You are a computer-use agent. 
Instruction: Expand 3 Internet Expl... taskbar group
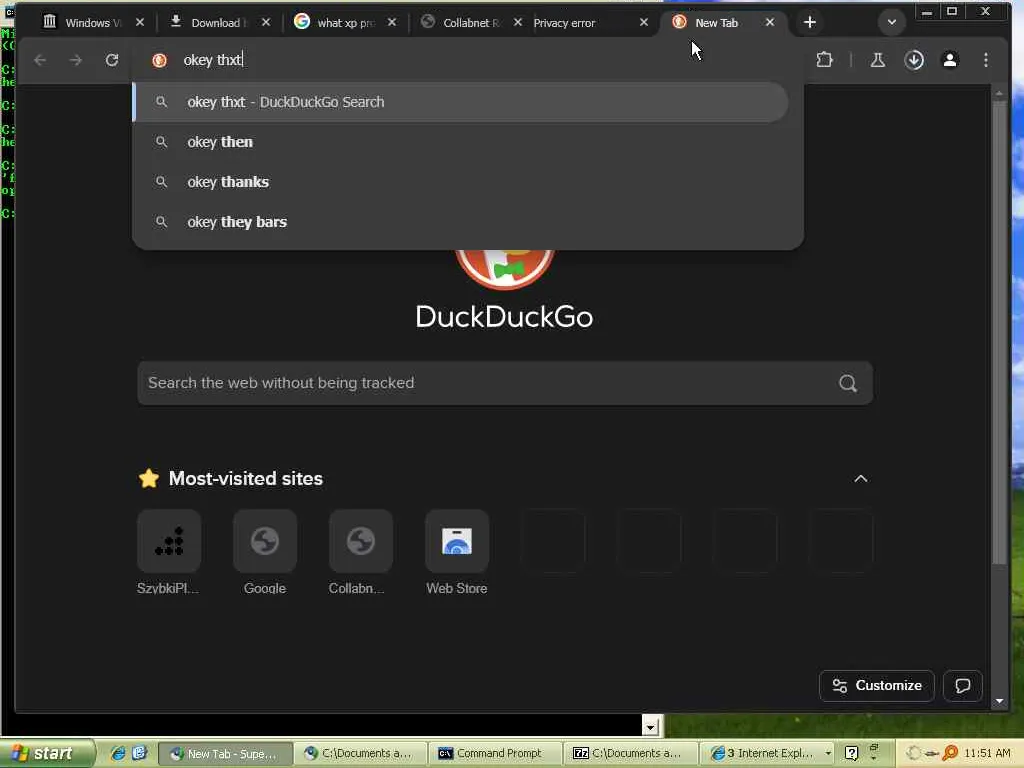coord(768,754)
